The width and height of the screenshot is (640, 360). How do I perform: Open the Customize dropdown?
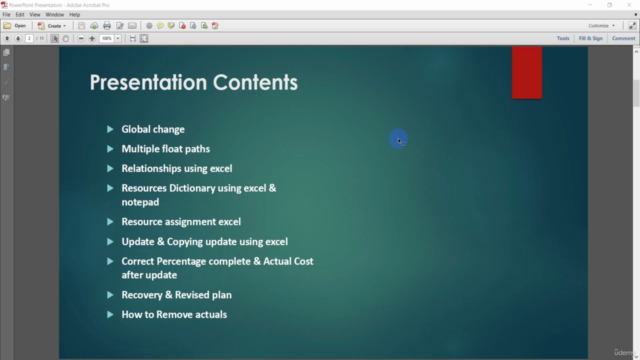(x=601, y=26)
